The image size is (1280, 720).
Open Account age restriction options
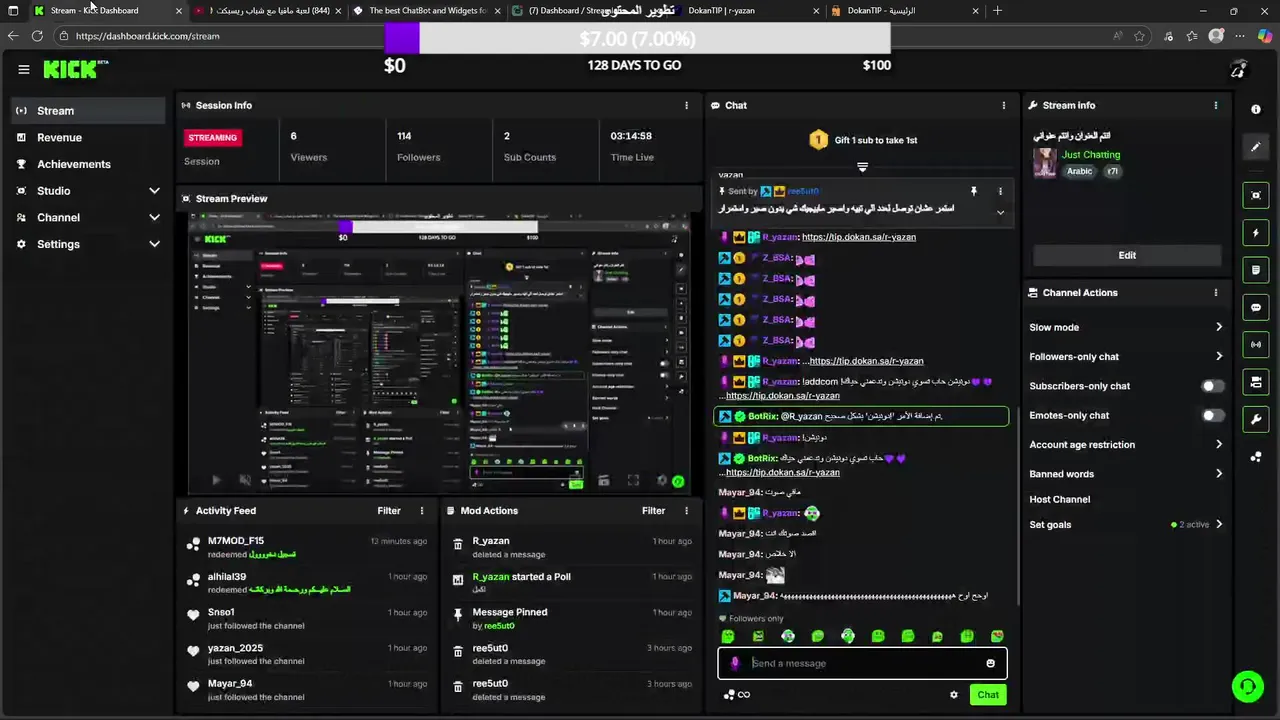point(1125,445)
